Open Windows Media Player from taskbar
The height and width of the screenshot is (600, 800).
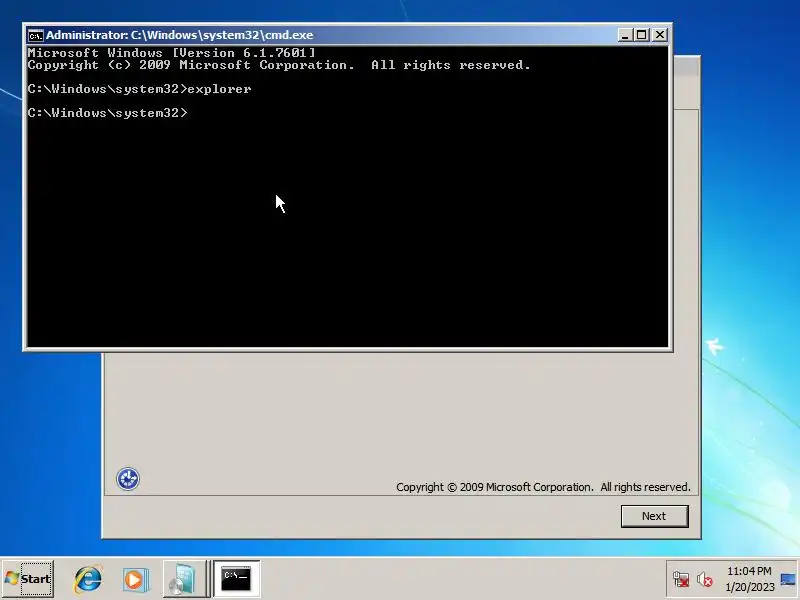[x=136, y=579]
